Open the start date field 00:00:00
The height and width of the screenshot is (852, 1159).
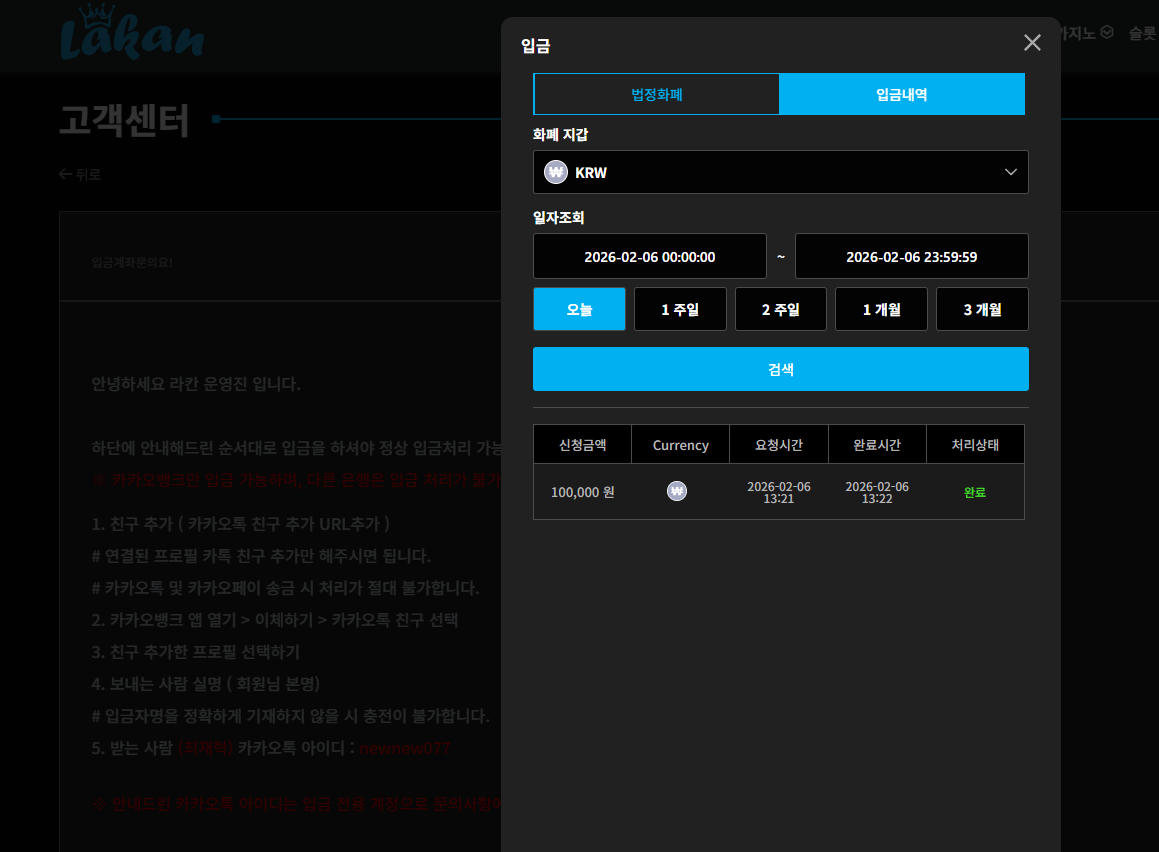click(650, 256)
